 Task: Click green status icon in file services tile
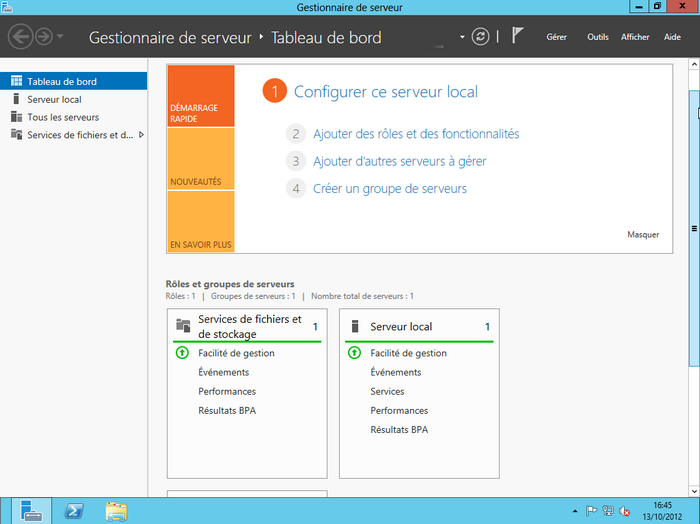pos(182,353)
